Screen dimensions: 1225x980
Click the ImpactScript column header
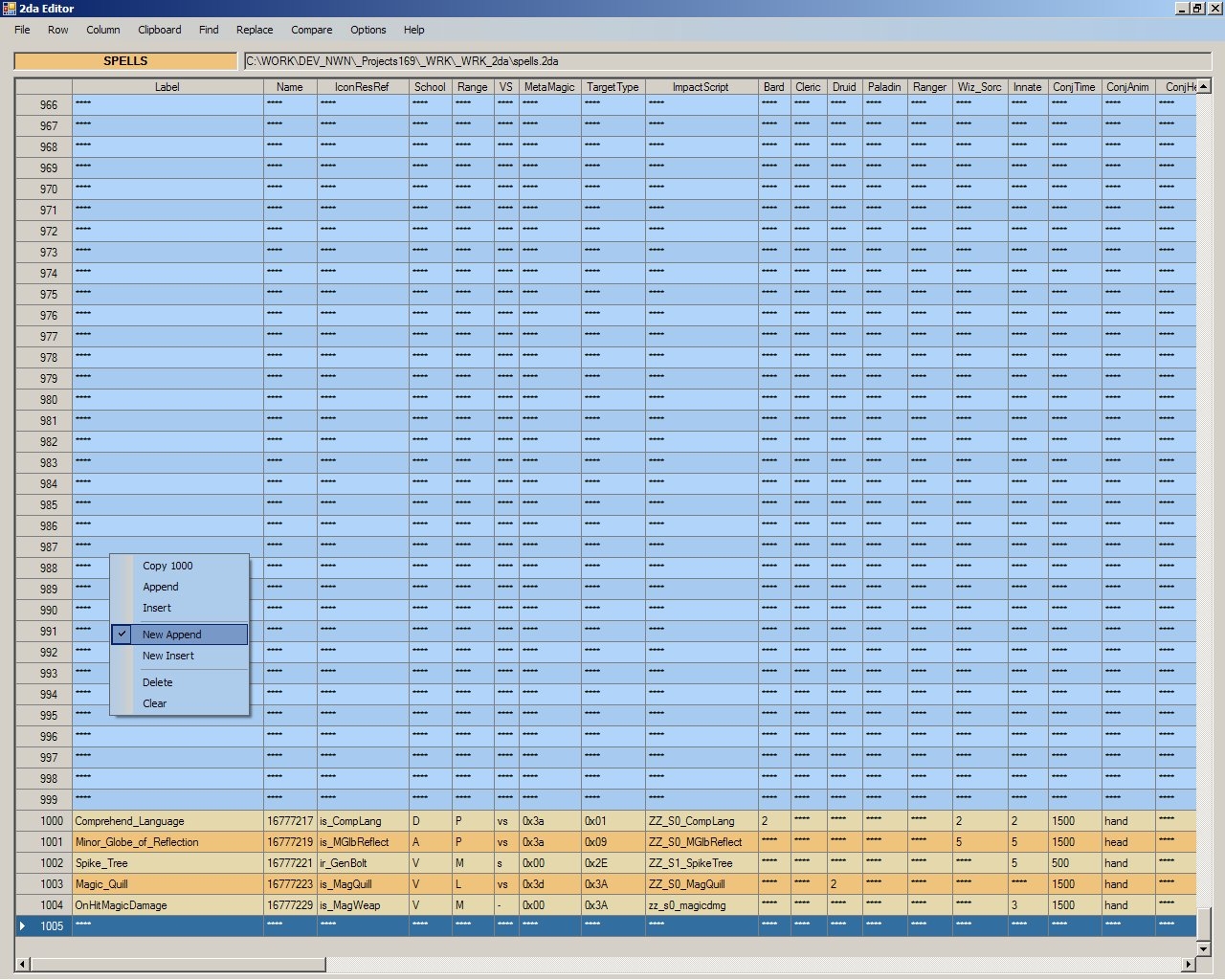pos(700,87)
